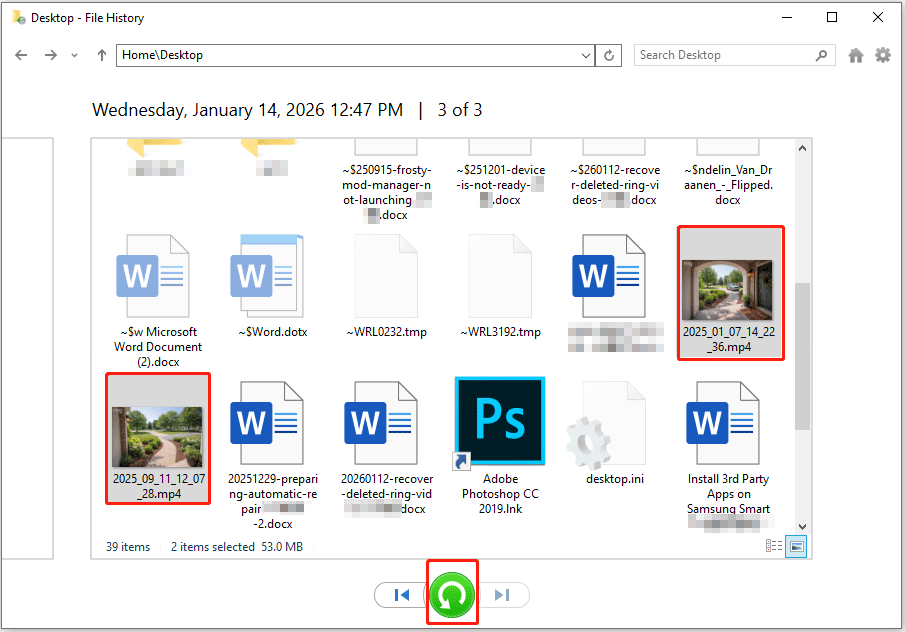Open File History options via the gear icon

[883, 55]
